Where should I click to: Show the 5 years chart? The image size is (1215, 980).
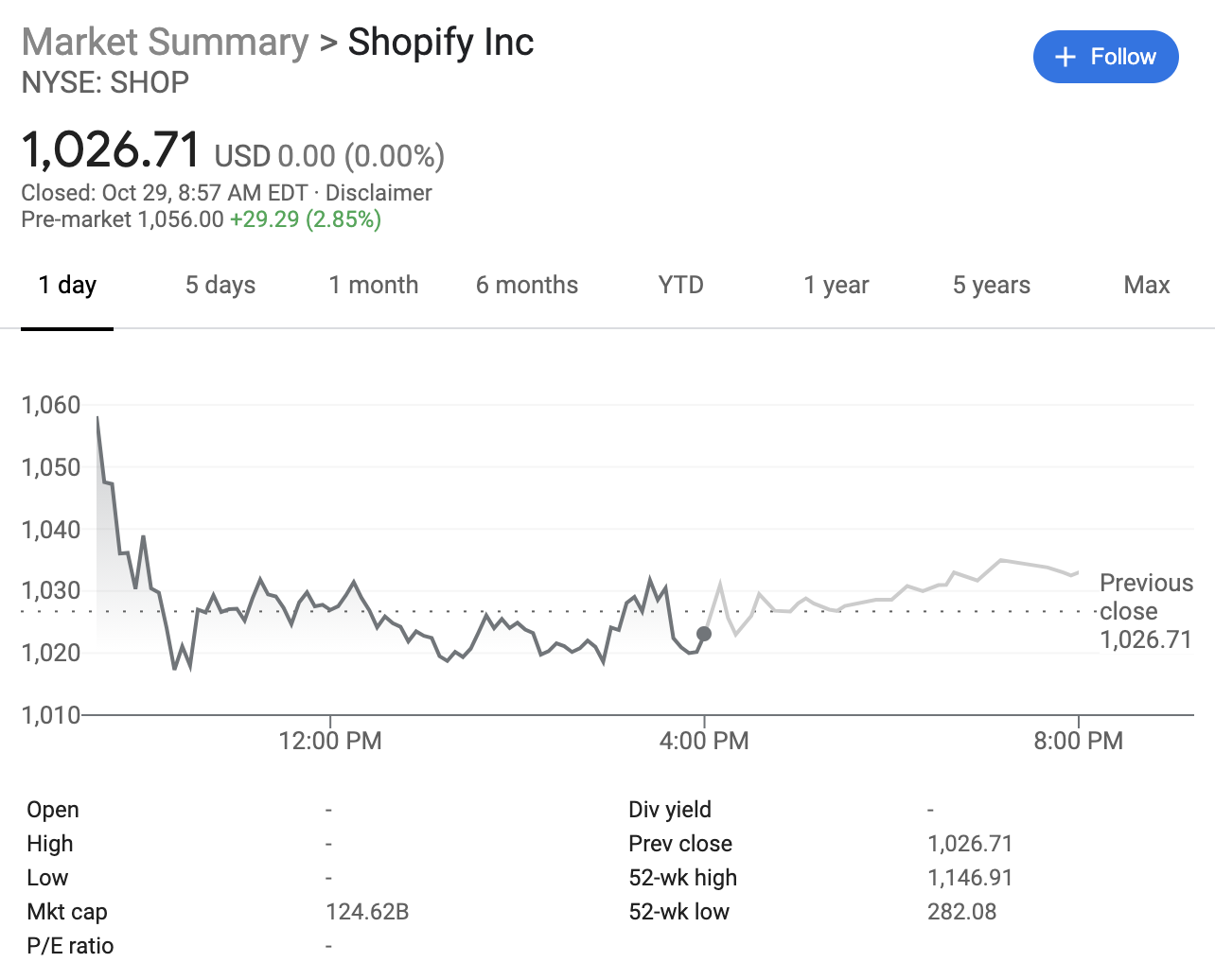click(x=991, y=285)
